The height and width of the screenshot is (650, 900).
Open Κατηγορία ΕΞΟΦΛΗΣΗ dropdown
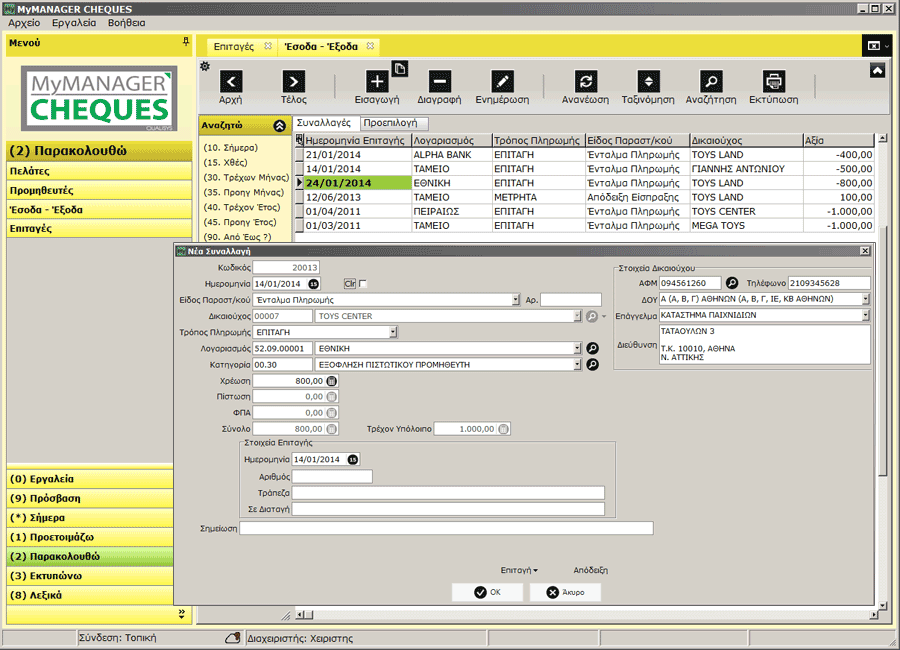tap(577, 364)
